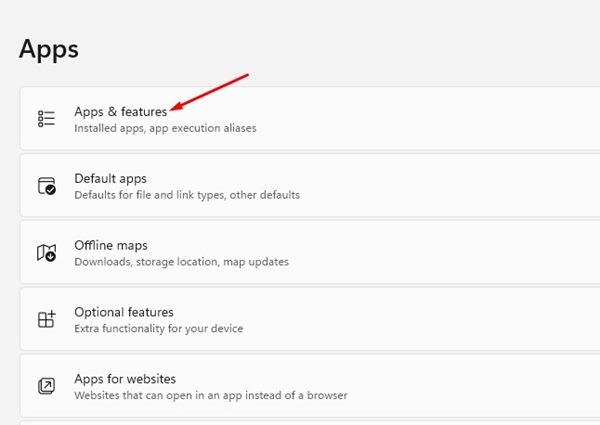Click the Apps page heading
Screen dimensions: 600x425
coord(49,49)
